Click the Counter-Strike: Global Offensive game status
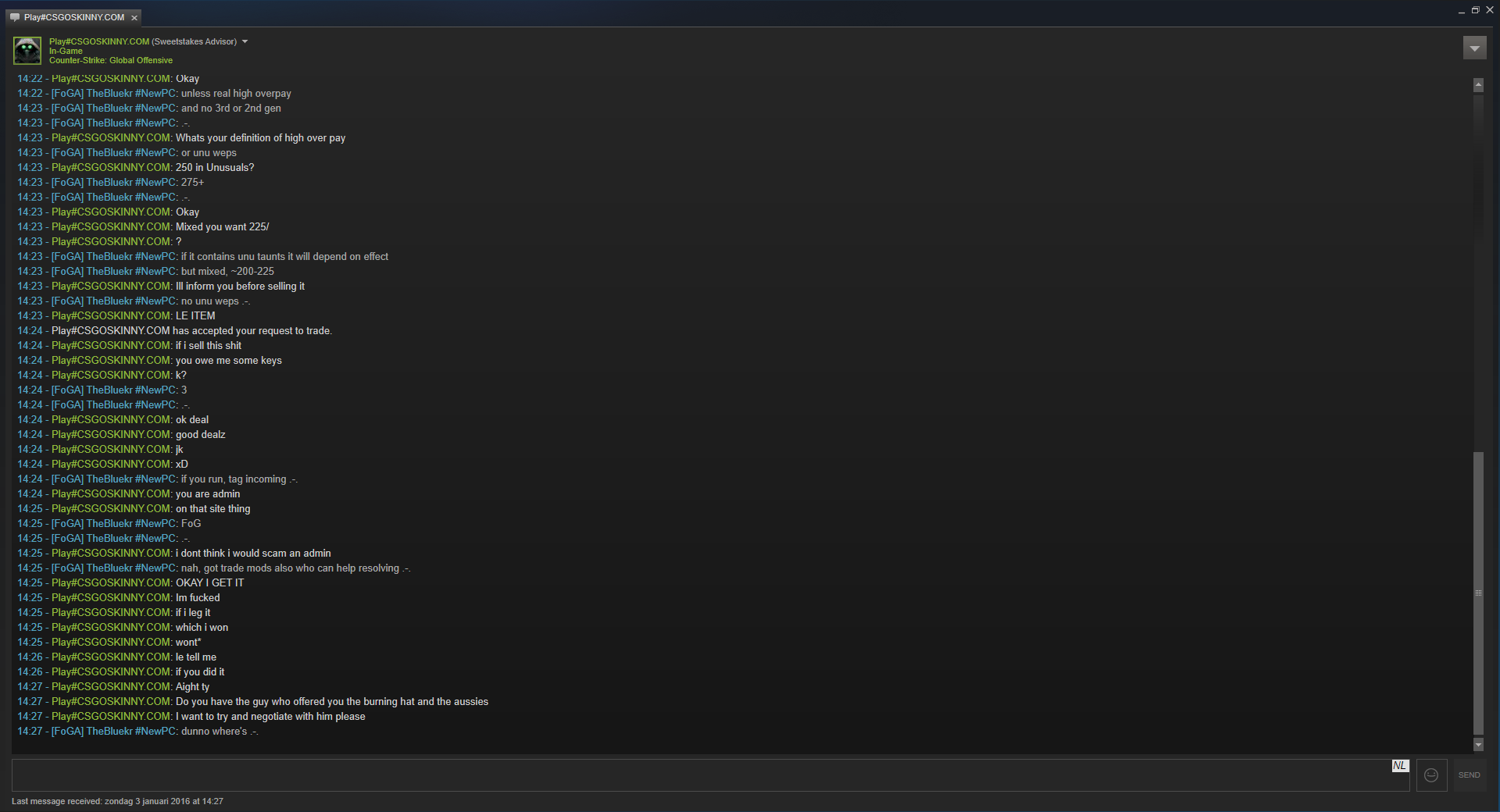 [x=111, y=60]
